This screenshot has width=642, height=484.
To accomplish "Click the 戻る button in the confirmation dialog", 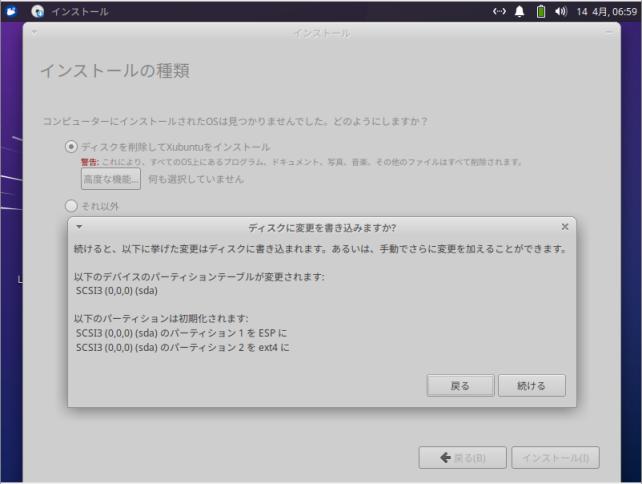I will click(x=460, y=385).
